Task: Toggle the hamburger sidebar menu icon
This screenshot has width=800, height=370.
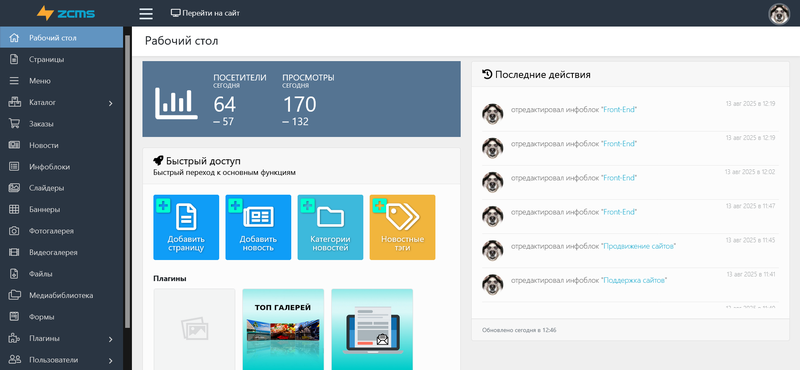Action: coord(146,14)
